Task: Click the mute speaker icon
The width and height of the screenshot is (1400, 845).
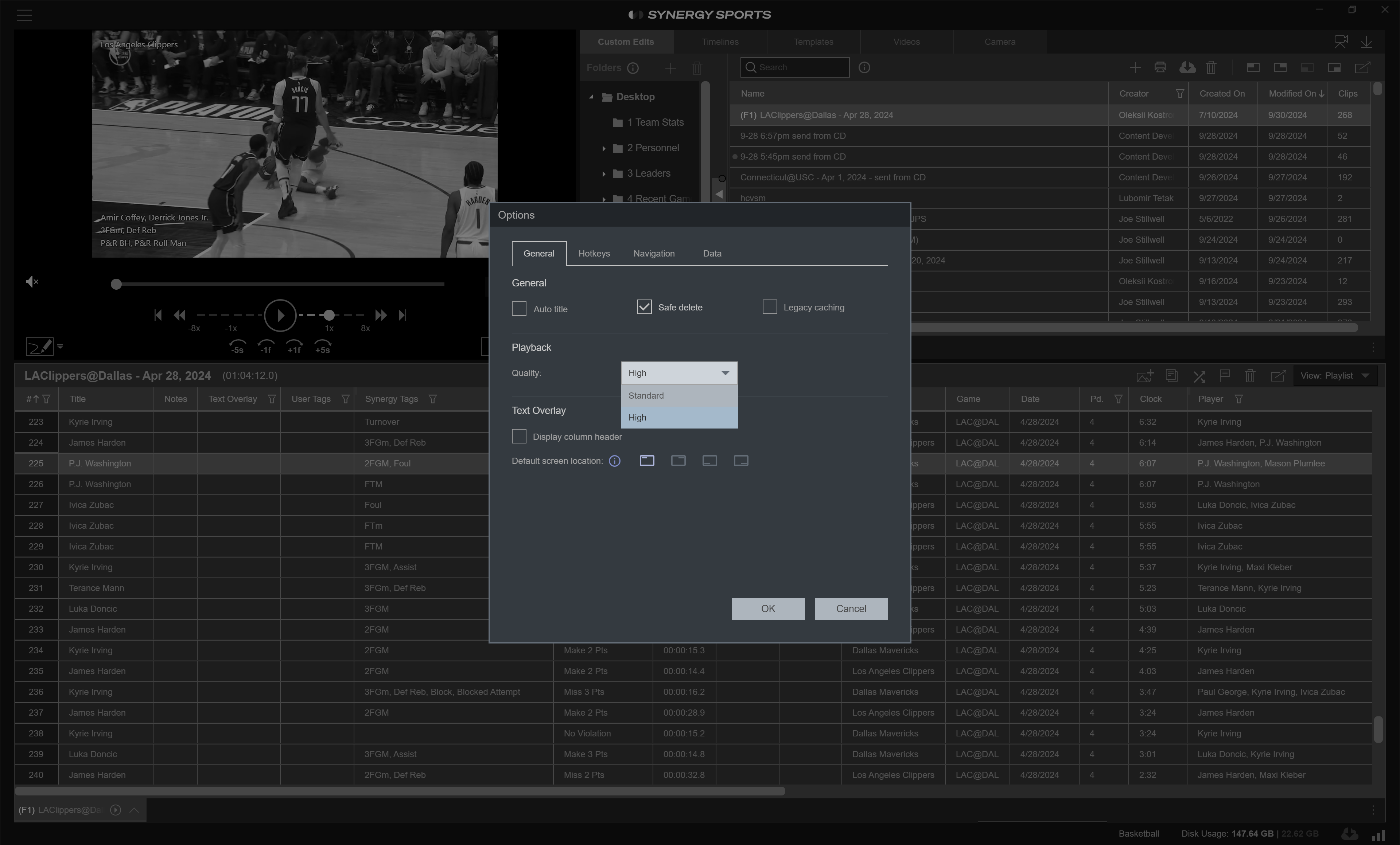Action: click(32, 282)
